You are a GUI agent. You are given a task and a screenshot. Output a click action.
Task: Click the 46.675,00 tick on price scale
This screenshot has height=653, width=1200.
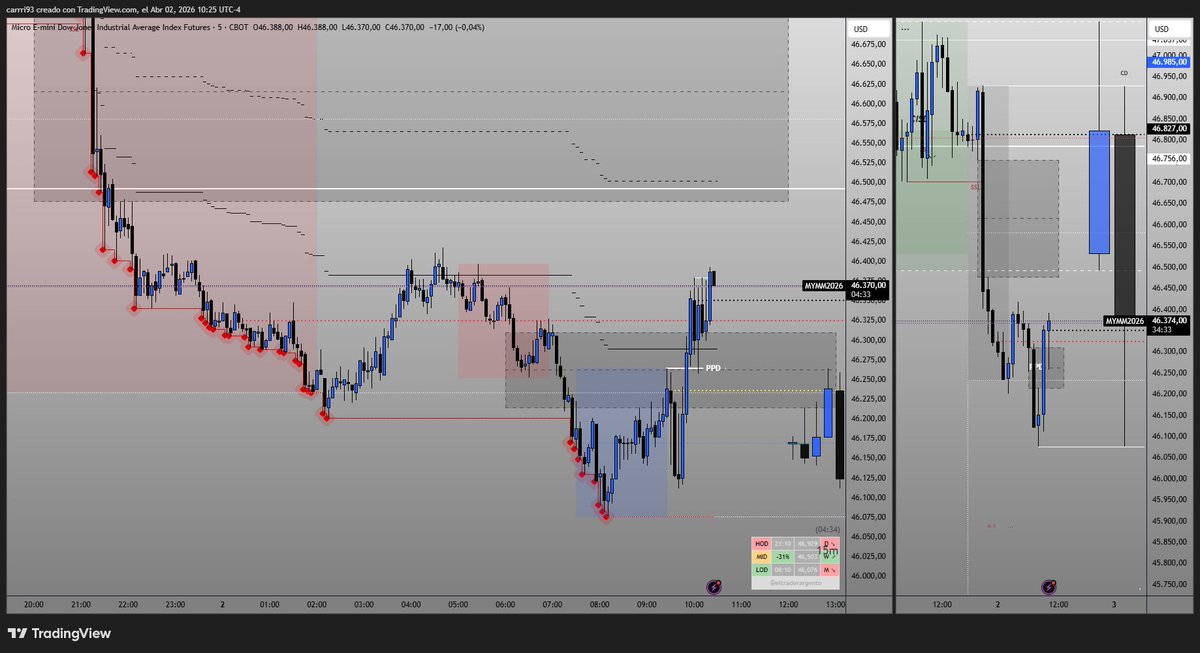pos(868,44)
